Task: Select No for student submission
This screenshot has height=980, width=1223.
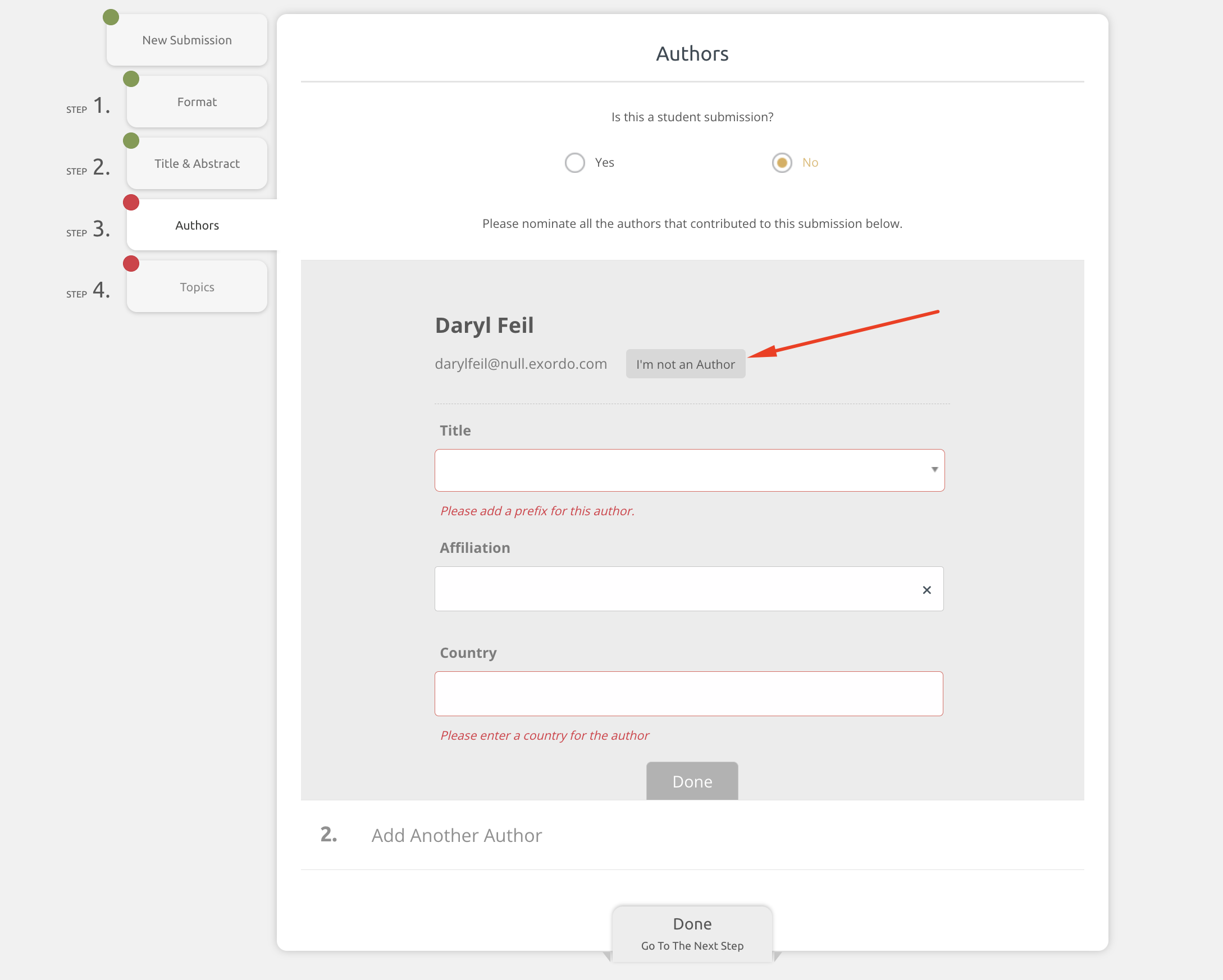Action: [x=782, y=163]
